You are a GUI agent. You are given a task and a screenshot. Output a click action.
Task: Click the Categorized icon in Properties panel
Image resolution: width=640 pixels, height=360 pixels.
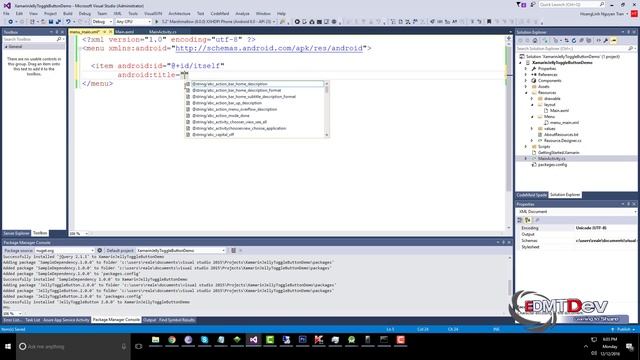[x=520, y=220]
